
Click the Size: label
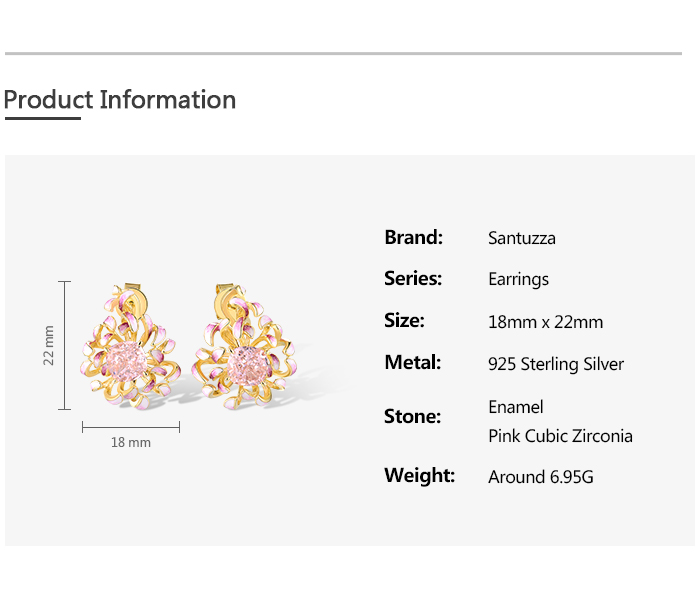[x=404, y=320]
